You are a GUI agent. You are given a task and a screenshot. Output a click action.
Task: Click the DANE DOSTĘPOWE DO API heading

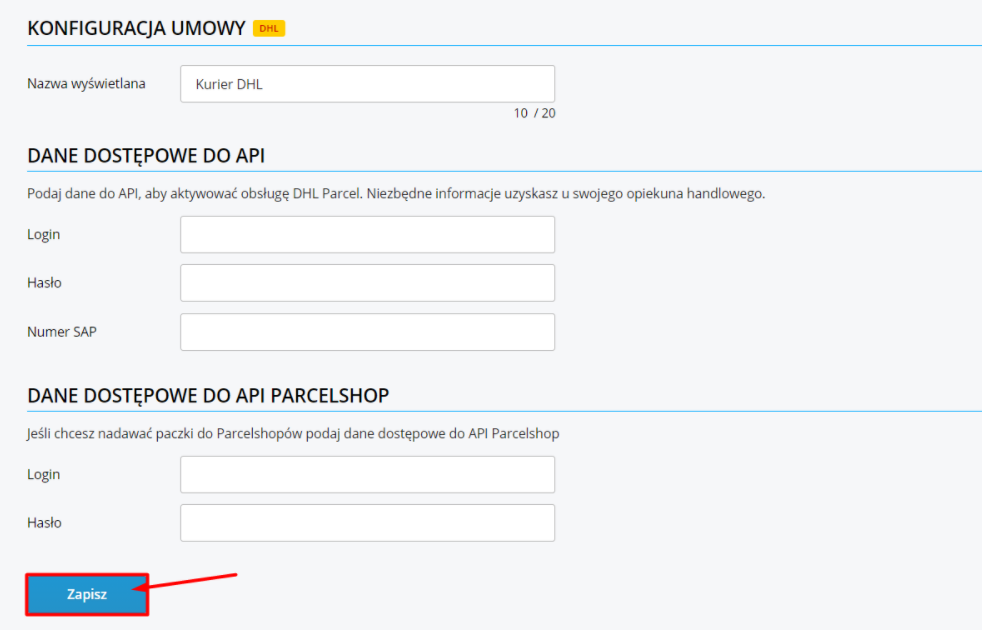(146, 155)
